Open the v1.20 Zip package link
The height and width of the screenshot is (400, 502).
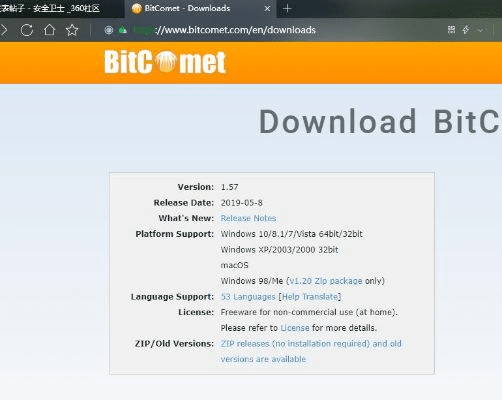[326, 281]
